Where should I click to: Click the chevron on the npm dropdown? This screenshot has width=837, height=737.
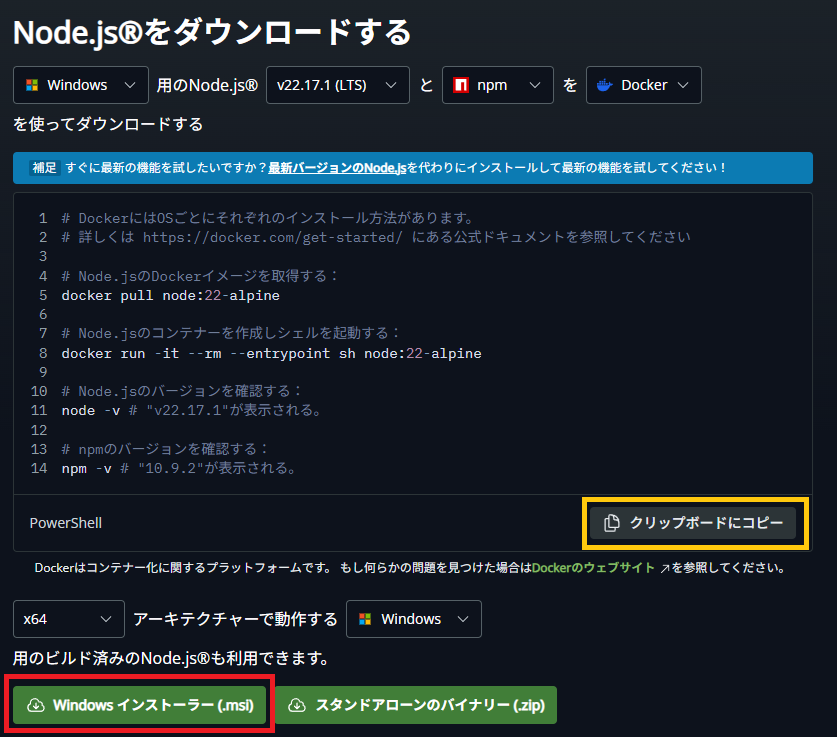pos(535,85)
